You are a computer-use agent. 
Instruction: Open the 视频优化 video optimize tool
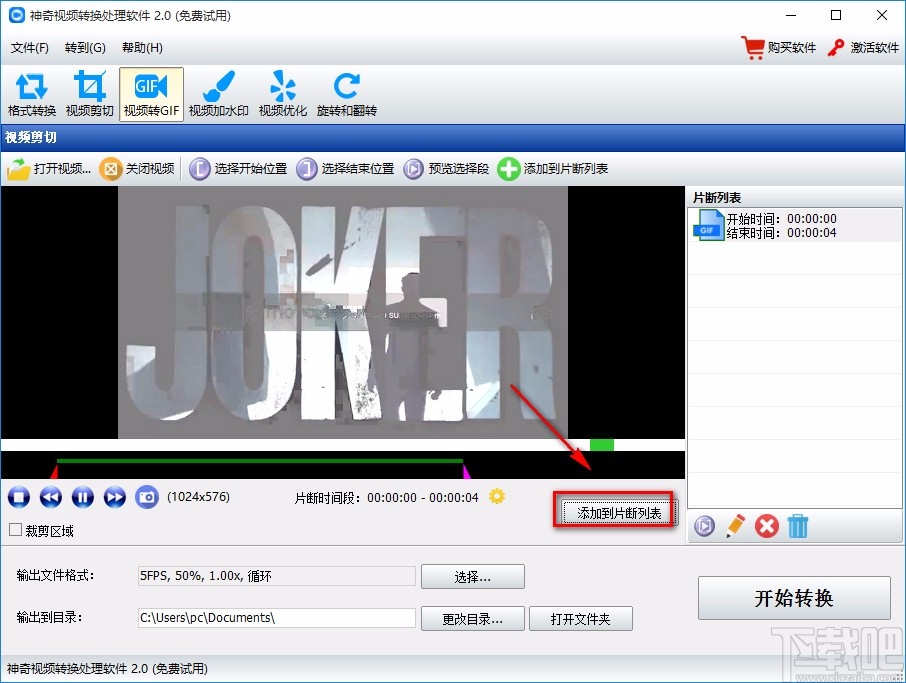tap(283, 94)
